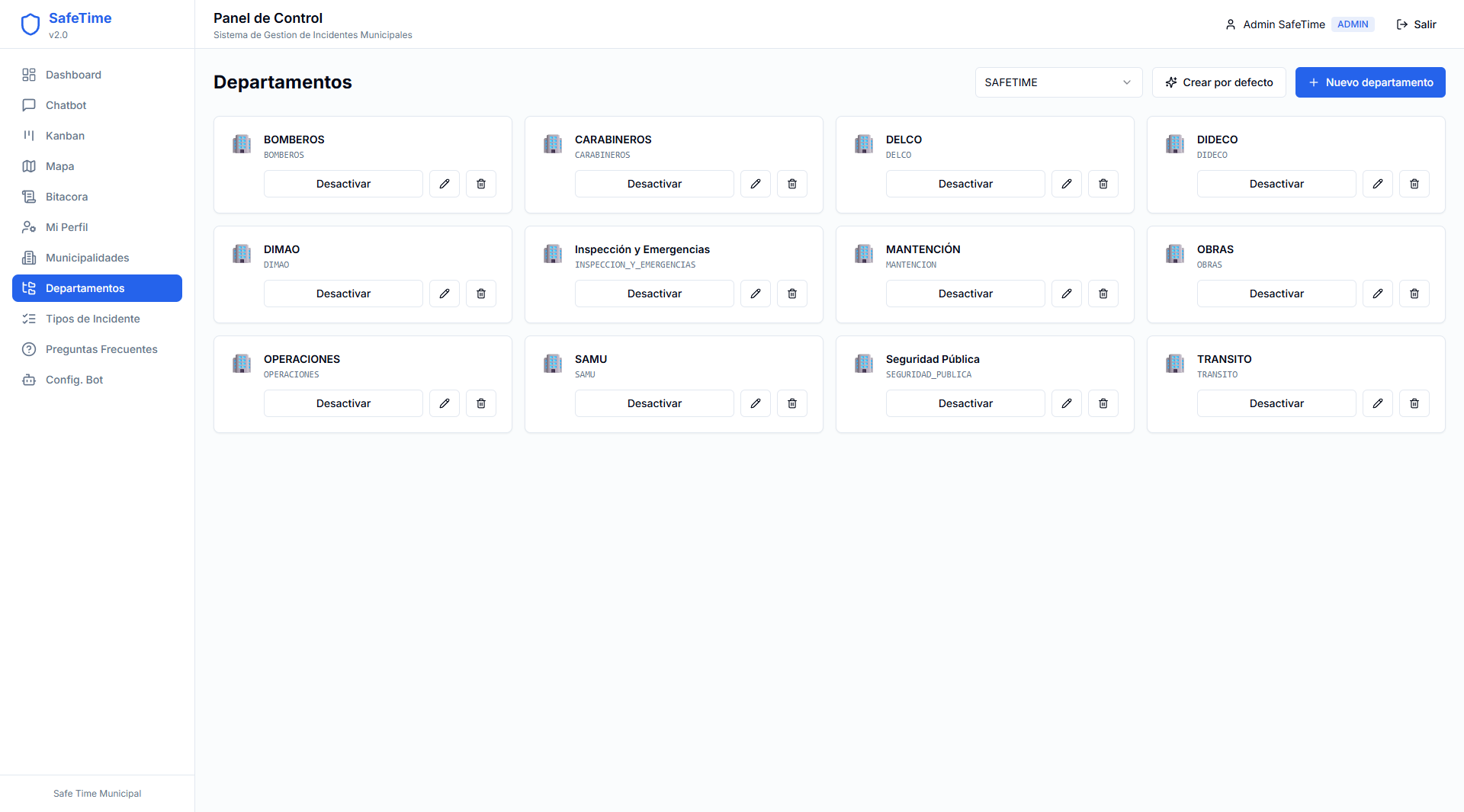Screen dimensions: 1464x812
Task: Edit the DIMAO department pencil icon
Action: click(x=445, y=294)
